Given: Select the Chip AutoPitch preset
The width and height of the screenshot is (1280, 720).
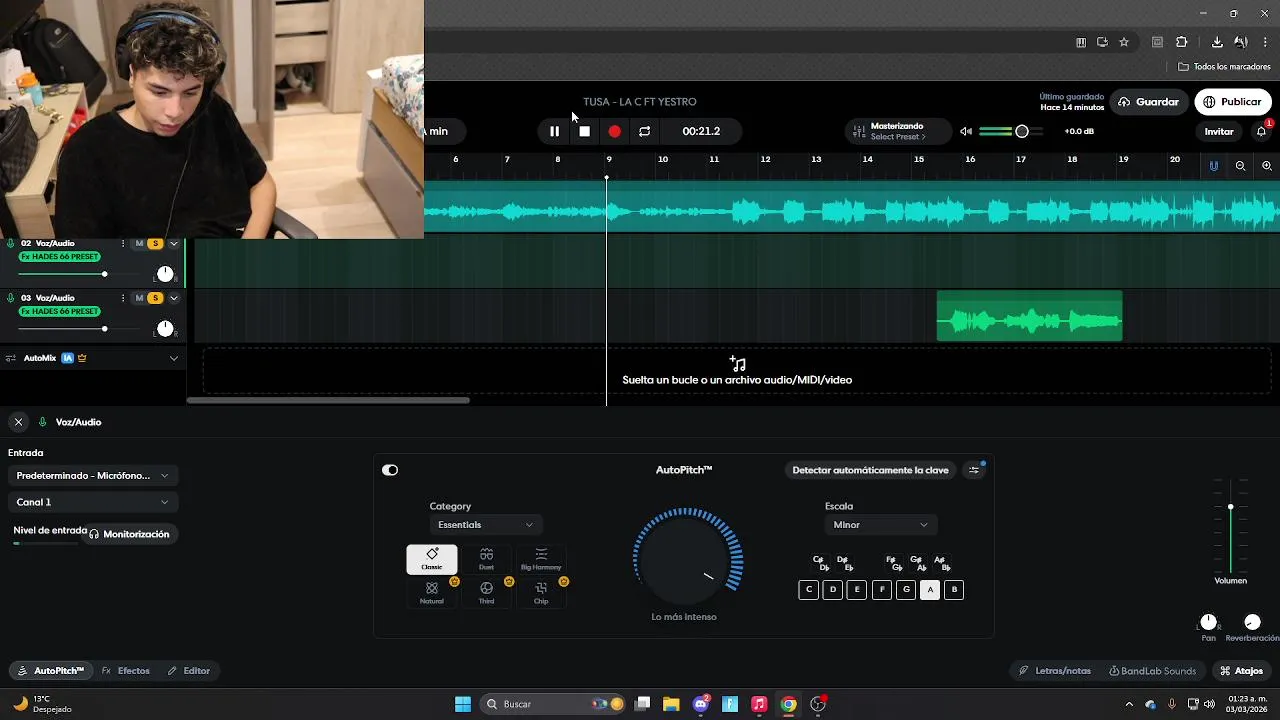Looking at the screenshot, I should click(x=541, y=593).
